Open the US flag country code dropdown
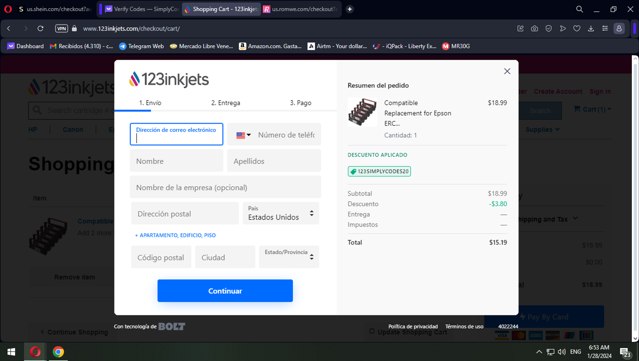 tap(243, 135)
